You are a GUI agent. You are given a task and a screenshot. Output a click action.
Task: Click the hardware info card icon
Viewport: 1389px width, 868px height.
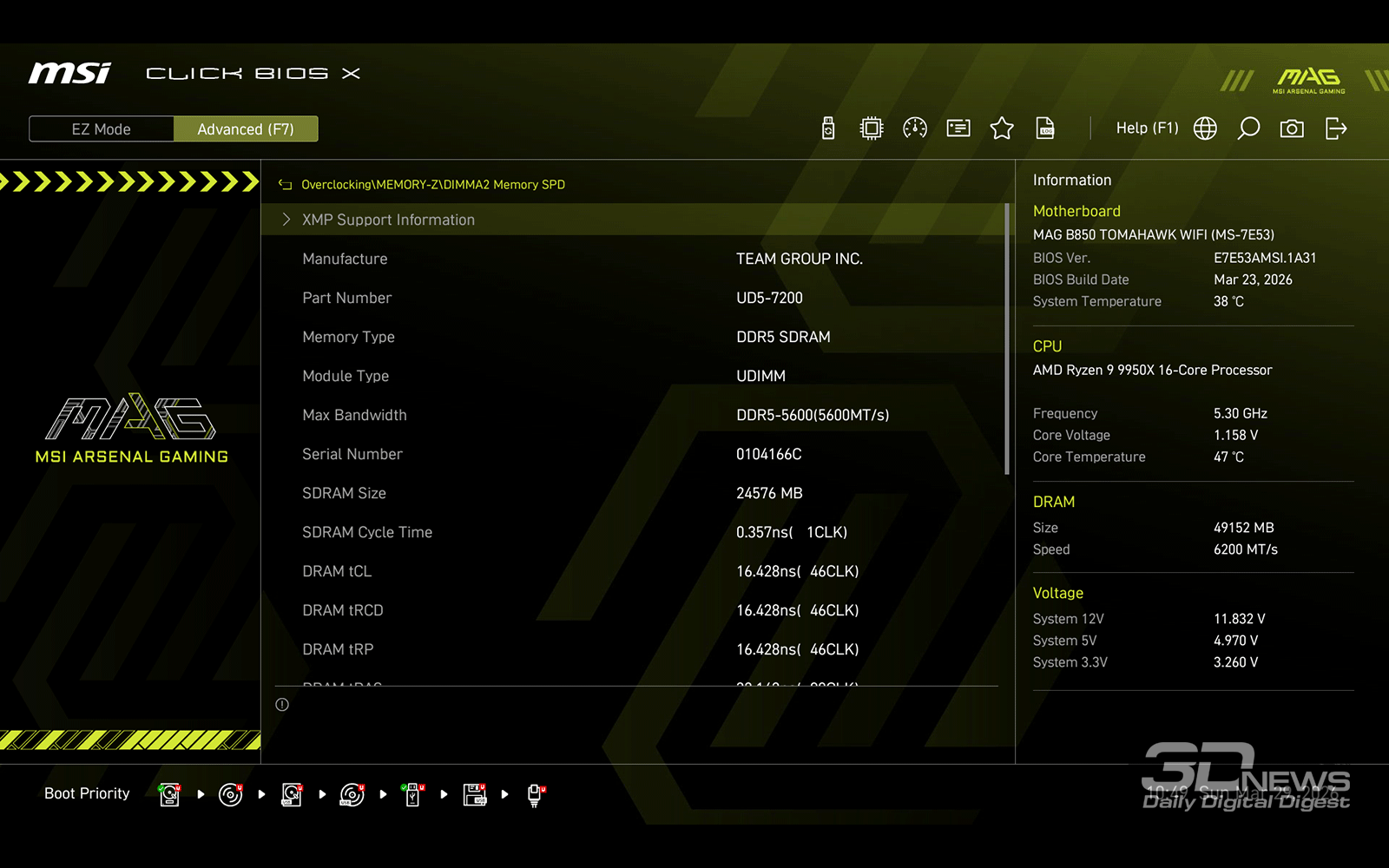[x=958, y=128]
